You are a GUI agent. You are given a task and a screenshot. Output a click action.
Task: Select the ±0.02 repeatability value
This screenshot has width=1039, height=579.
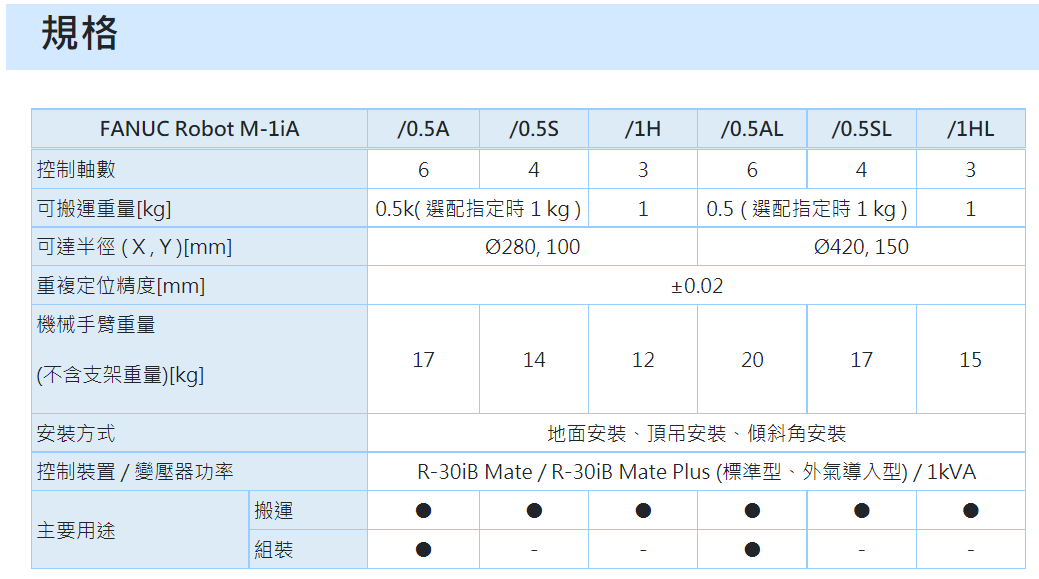click(x=696, y=286)
